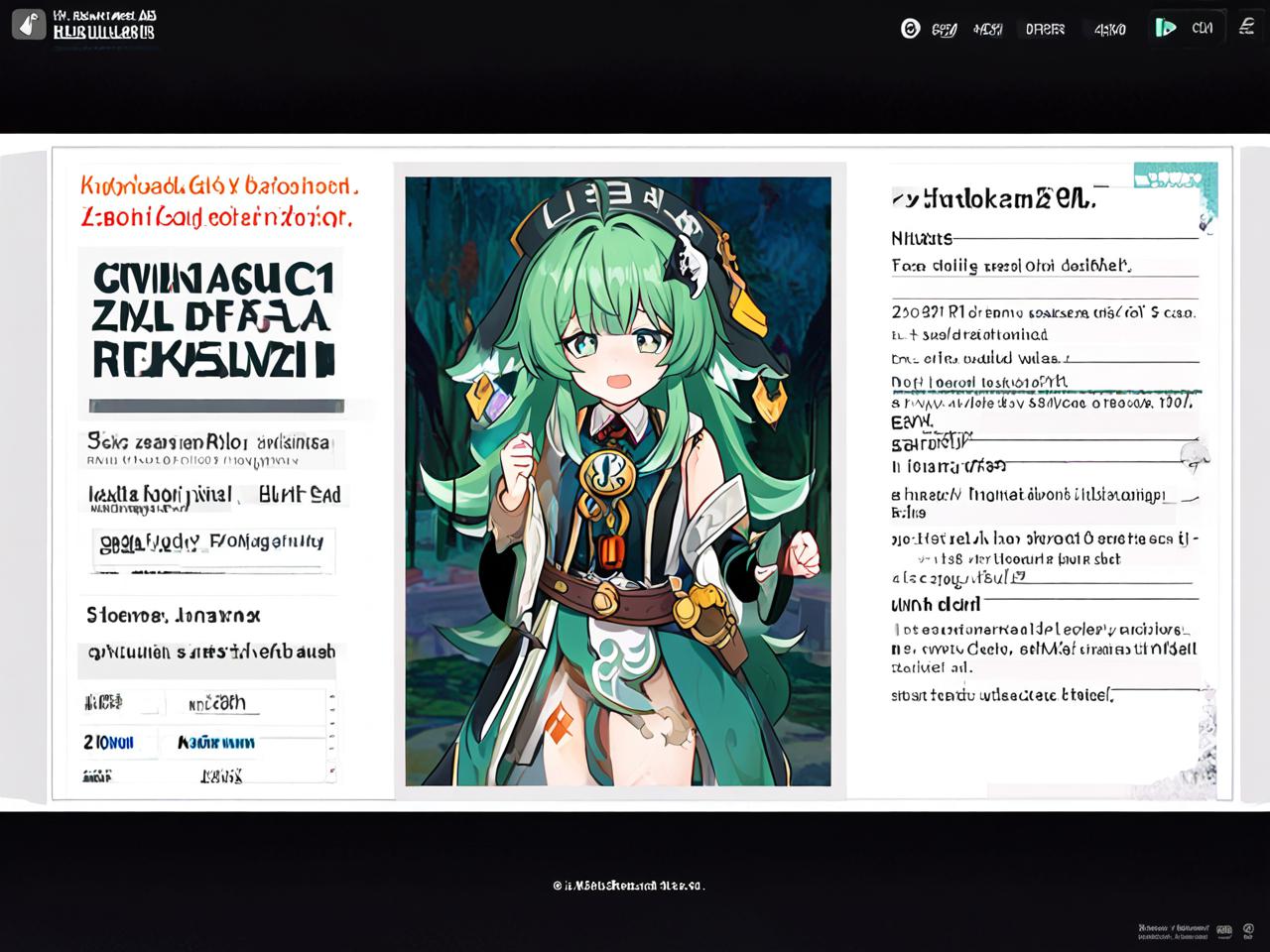Select the top bar item right of the swirl icon
The image size is (1270, 952).
pos(944,30)
